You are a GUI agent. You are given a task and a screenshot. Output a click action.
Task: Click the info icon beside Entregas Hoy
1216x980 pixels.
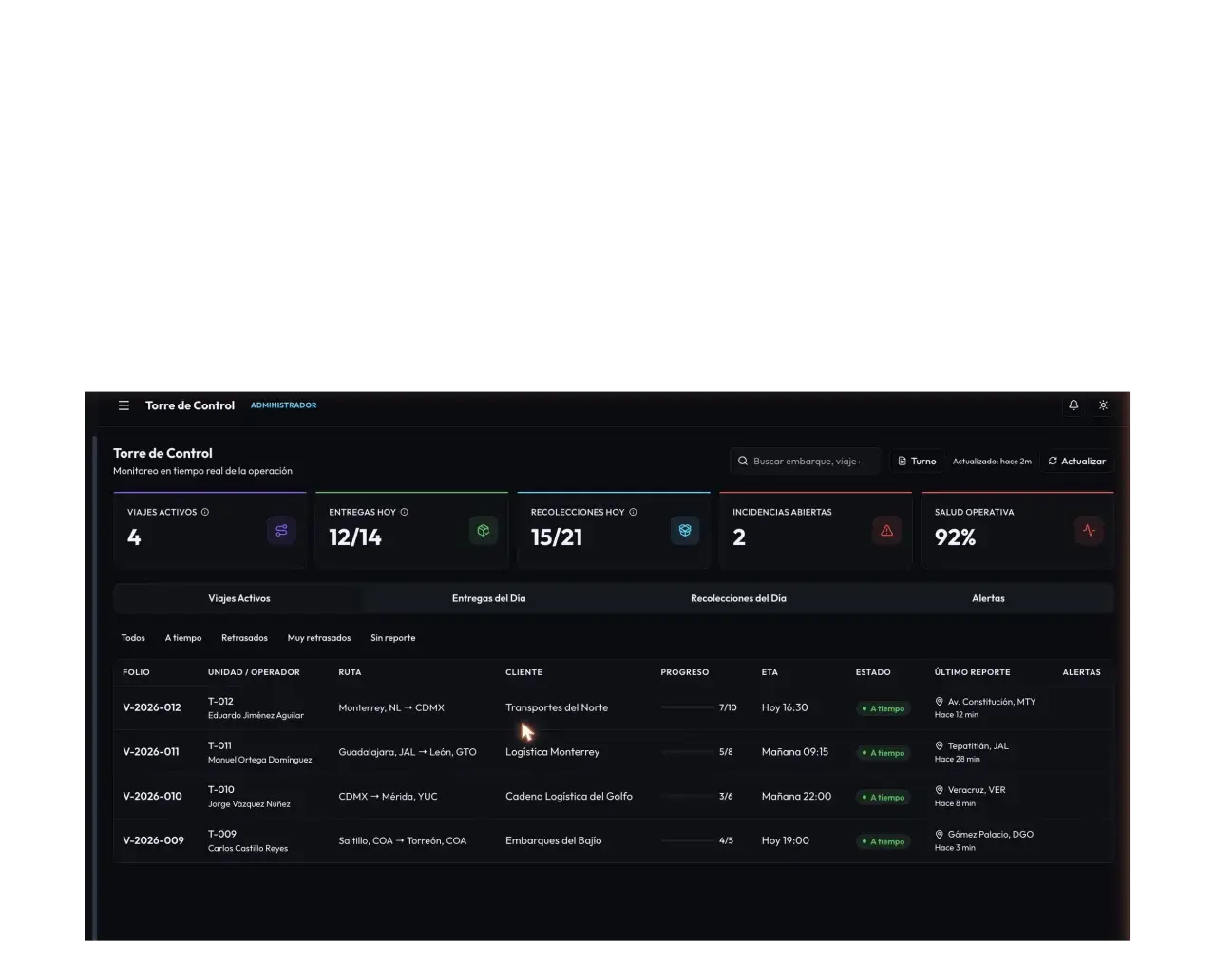404,512
